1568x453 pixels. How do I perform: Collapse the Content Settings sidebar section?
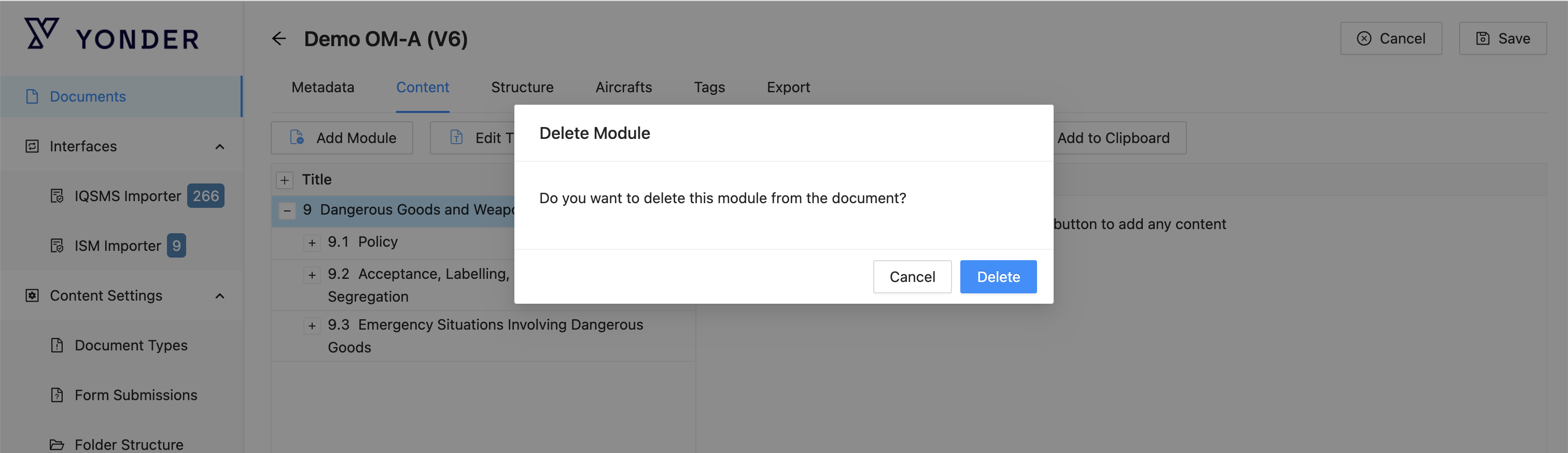click(x=220, y=295)
